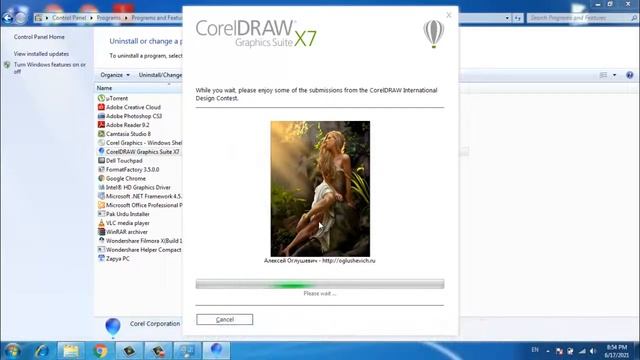Viewport: 640px width, 360px height.
Task: Click the change view icon
Action: coord(603,75)
